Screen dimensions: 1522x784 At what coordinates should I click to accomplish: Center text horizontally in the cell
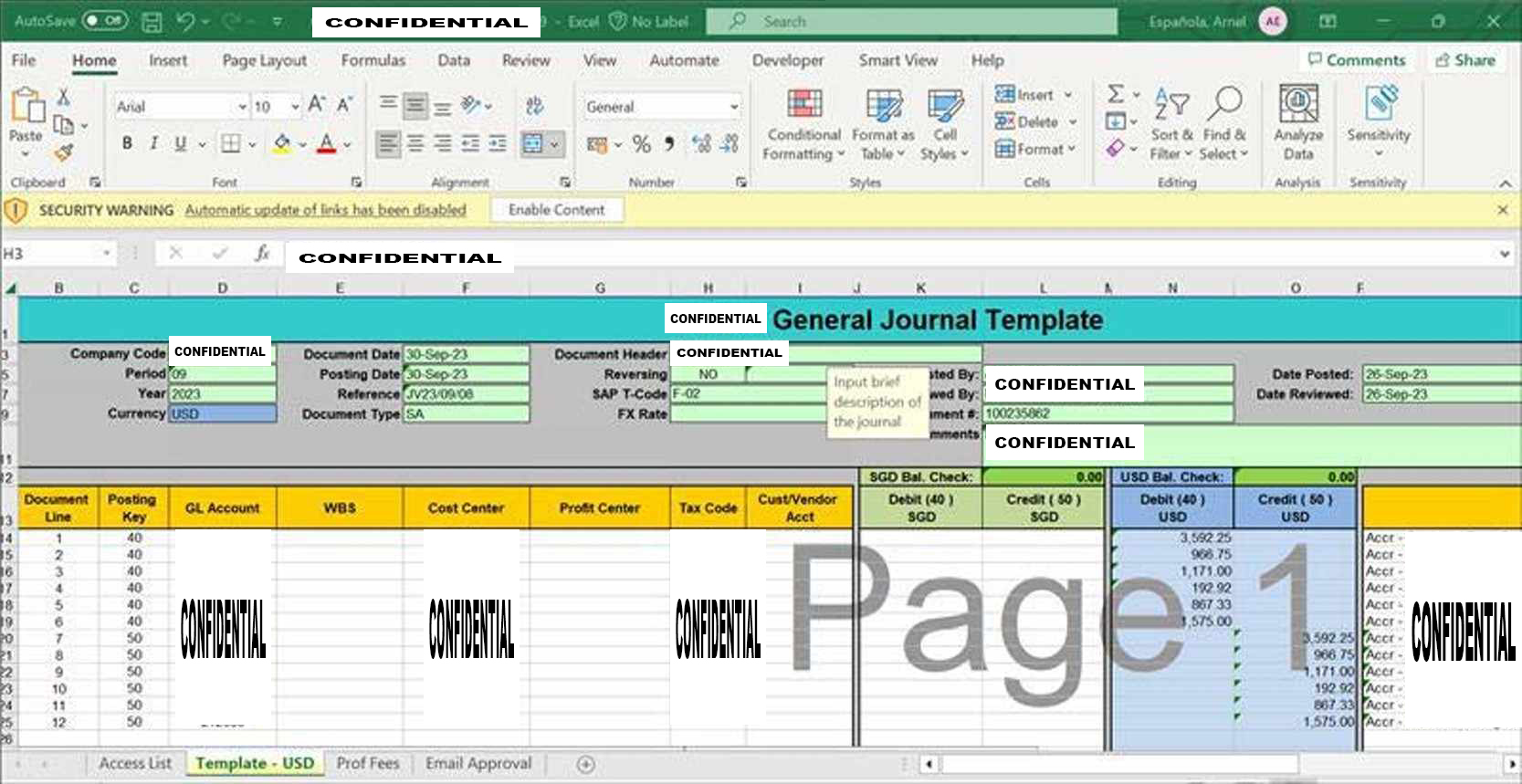point(415,143)
